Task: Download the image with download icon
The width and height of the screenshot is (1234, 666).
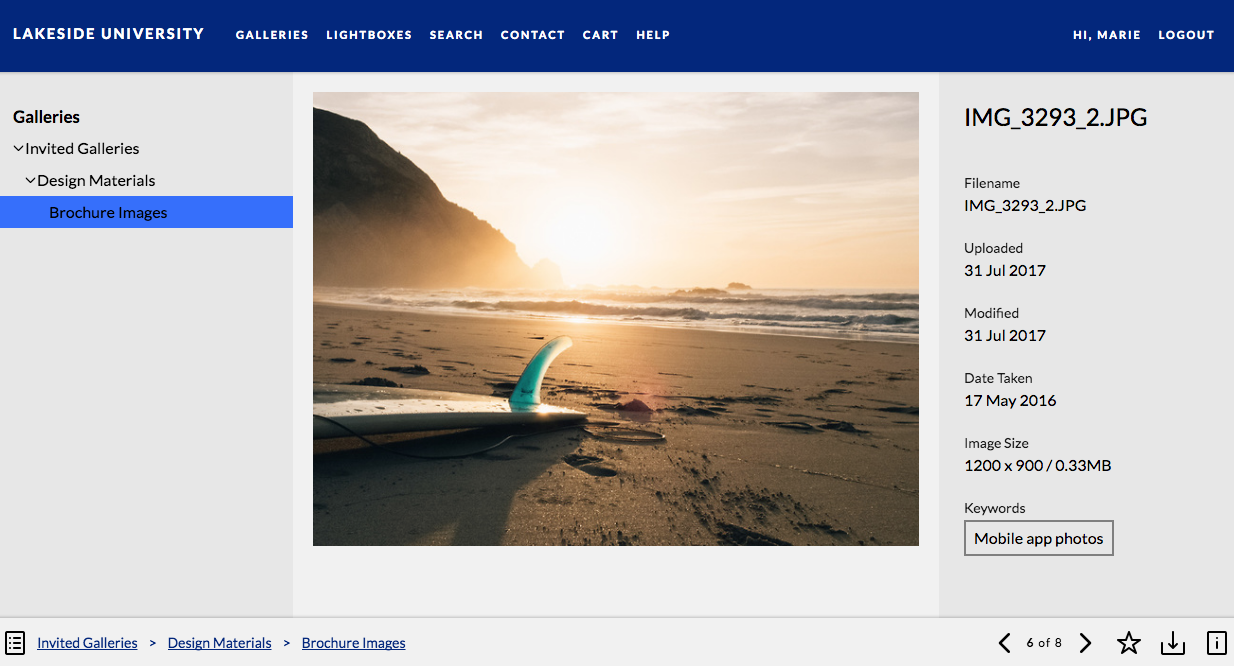Action: pyautogui.click(x=1172, y=643)
